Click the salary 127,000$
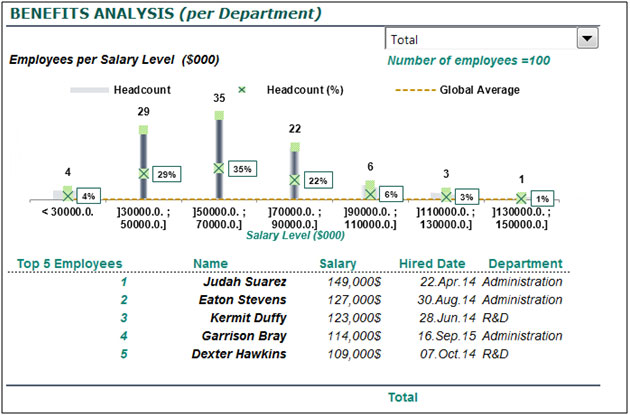 click(354, 300)
